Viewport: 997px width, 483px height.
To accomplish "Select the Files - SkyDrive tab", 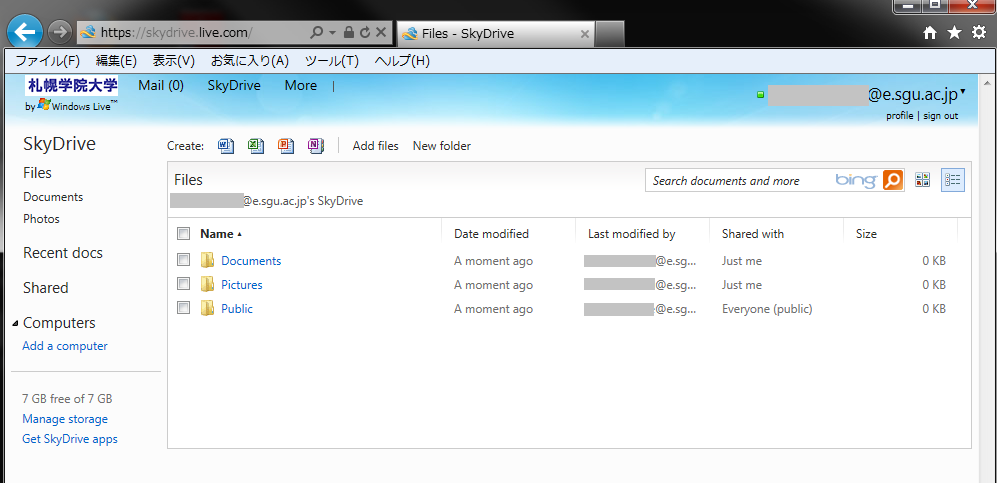I will 496,34.
